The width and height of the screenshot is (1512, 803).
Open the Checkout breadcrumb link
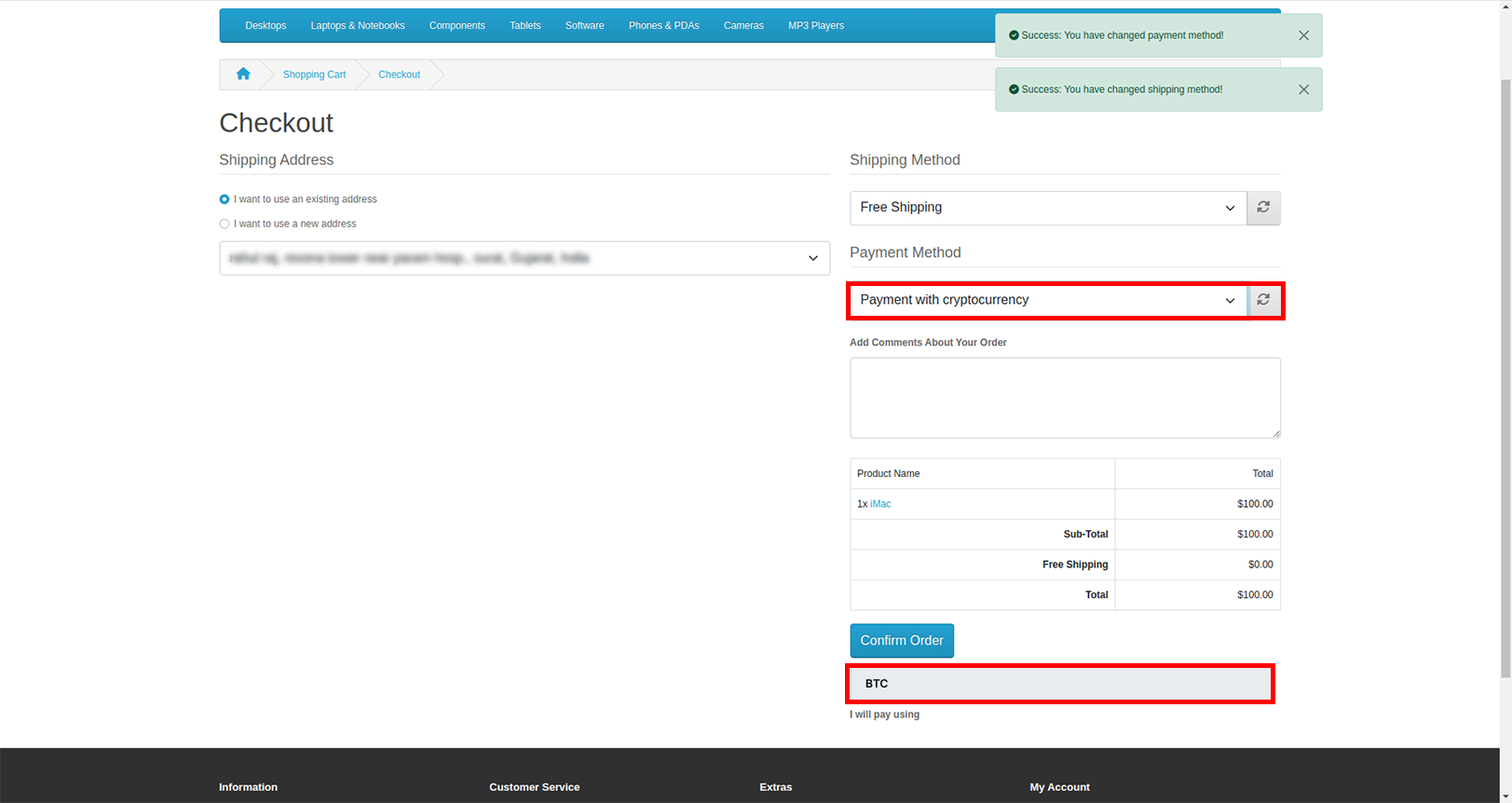point(399,75)
